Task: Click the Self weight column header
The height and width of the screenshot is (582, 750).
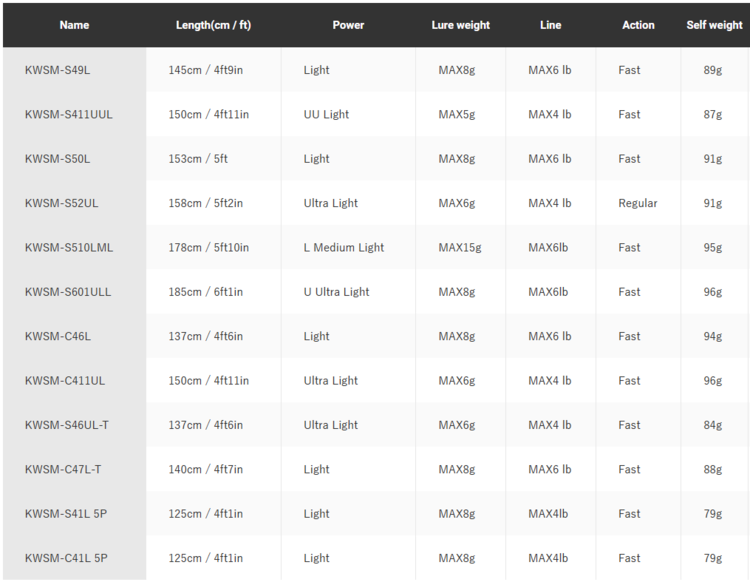Action: point(714,25)
